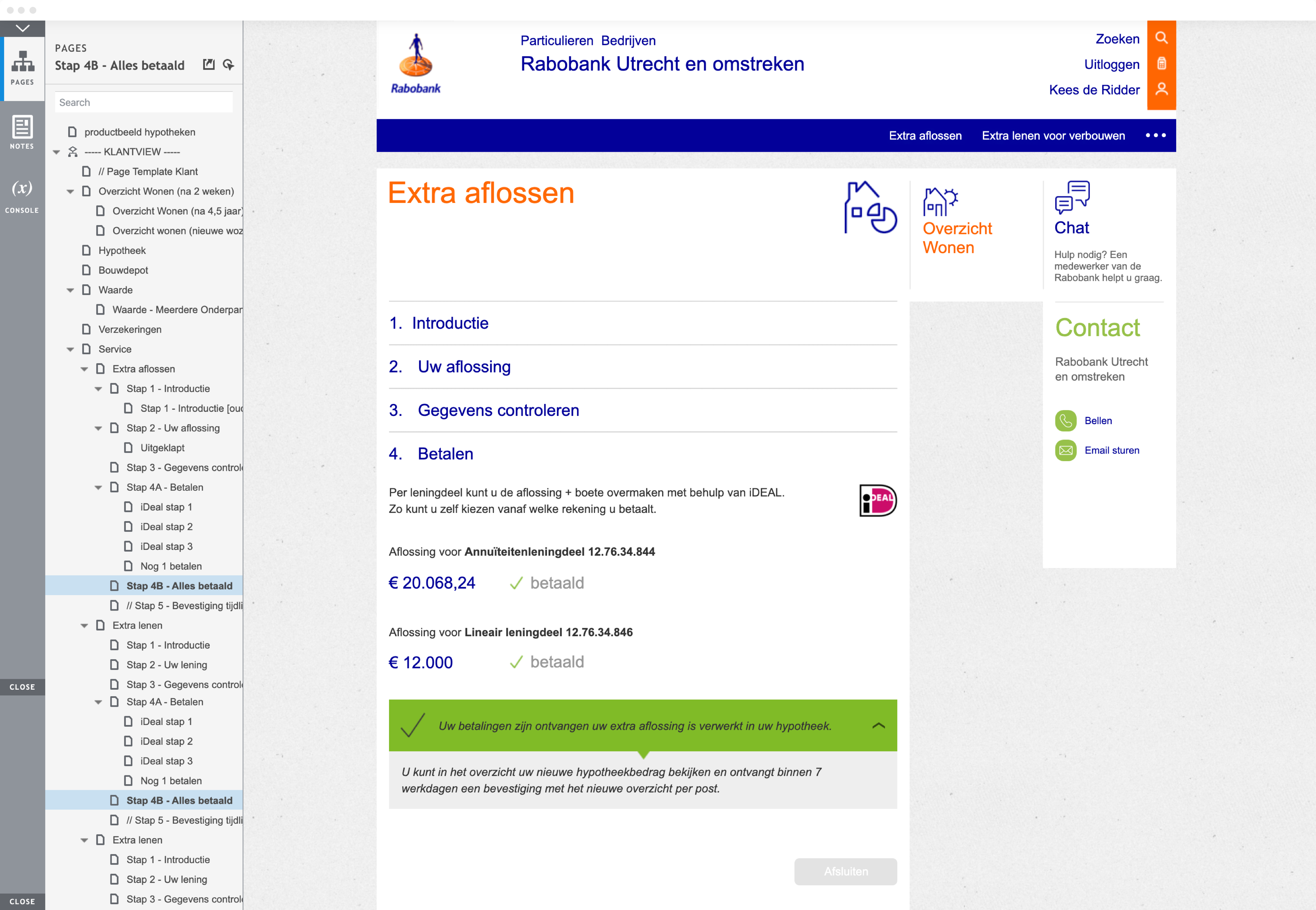Click the orange user profile icon
The image size is (1316, 910).
(x=1161, y=89)
